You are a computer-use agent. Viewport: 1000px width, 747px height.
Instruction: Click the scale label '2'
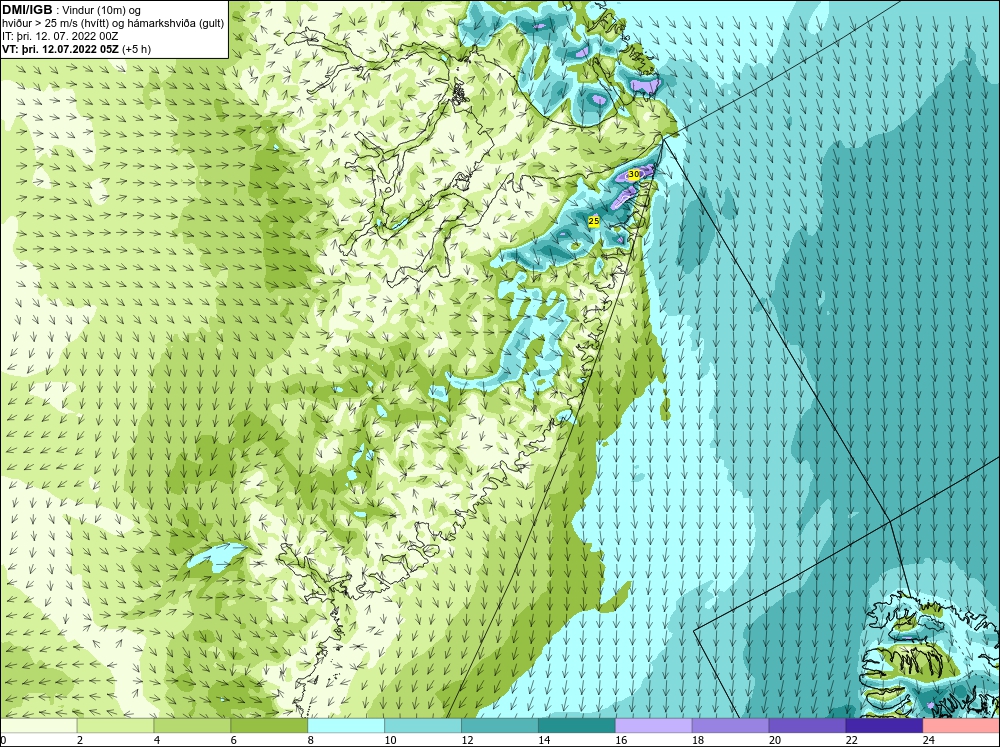tap(80, 740)
